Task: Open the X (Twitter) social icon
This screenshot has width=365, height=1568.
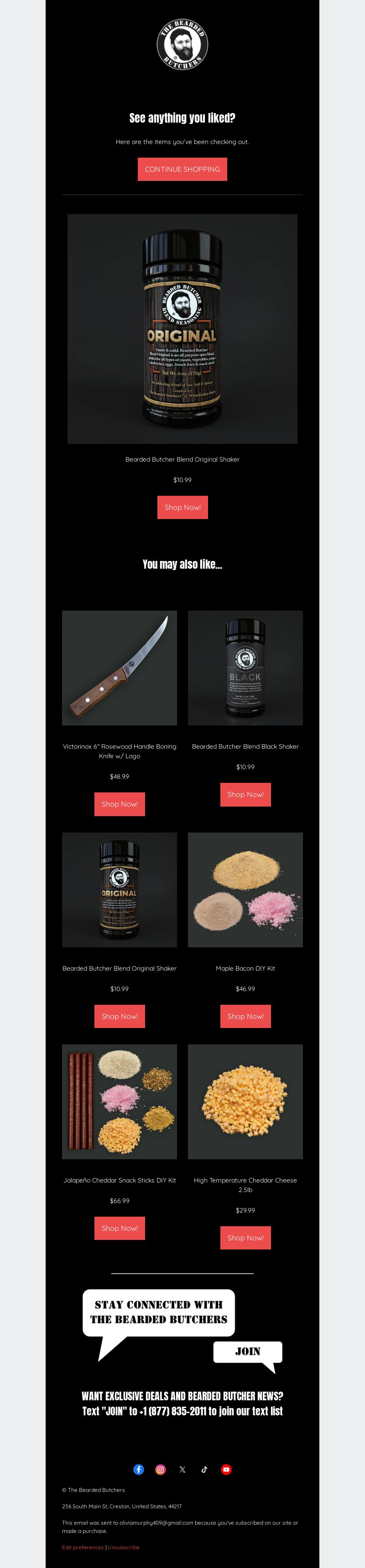Action: [182, 1469]
